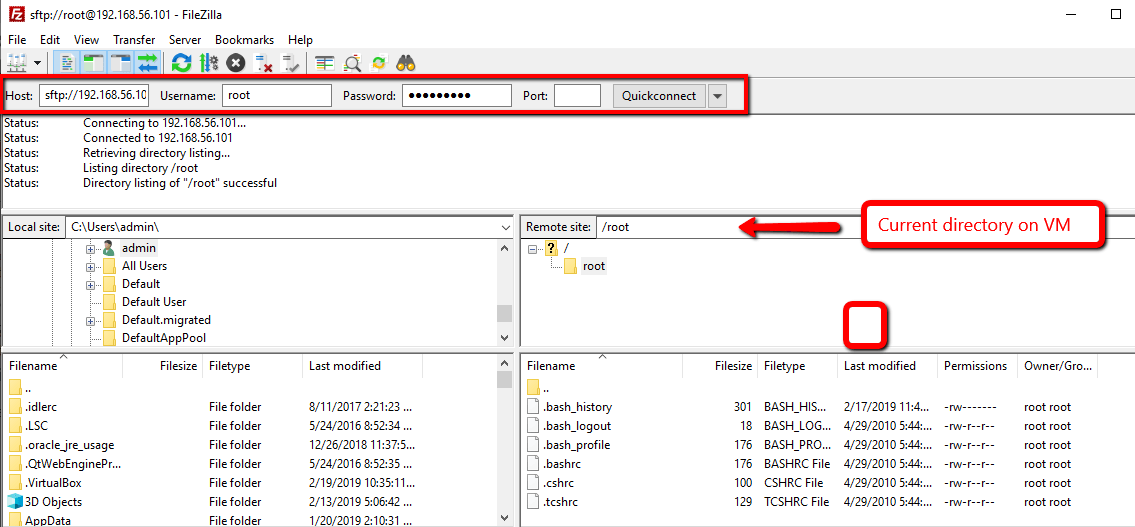Expand the Default folder node
The width and height of the screenshot is (1135, 527).
point(90,284)
